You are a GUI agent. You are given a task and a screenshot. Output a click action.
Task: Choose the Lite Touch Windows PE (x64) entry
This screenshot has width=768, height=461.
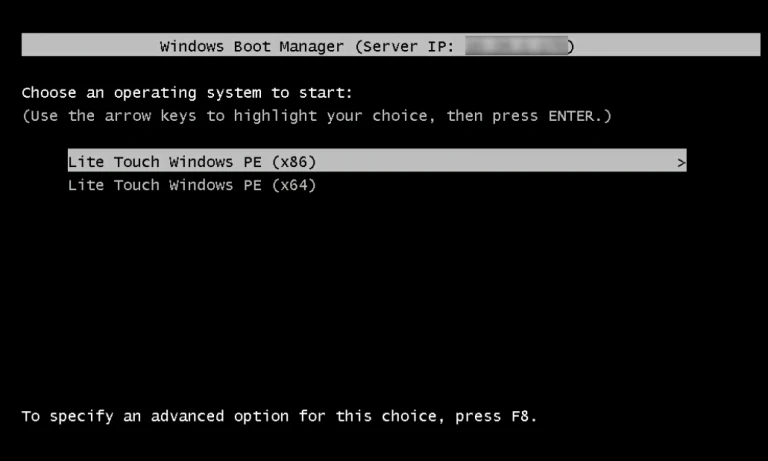pos(192,185)
